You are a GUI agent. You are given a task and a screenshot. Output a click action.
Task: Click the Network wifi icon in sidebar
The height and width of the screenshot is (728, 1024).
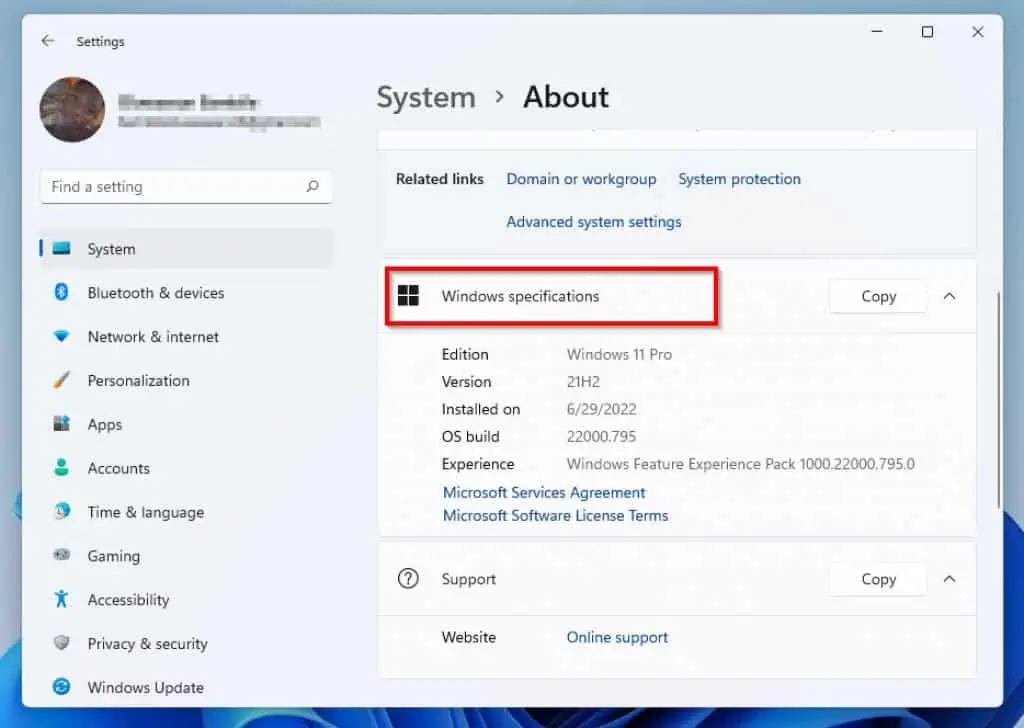click(61, 336)
